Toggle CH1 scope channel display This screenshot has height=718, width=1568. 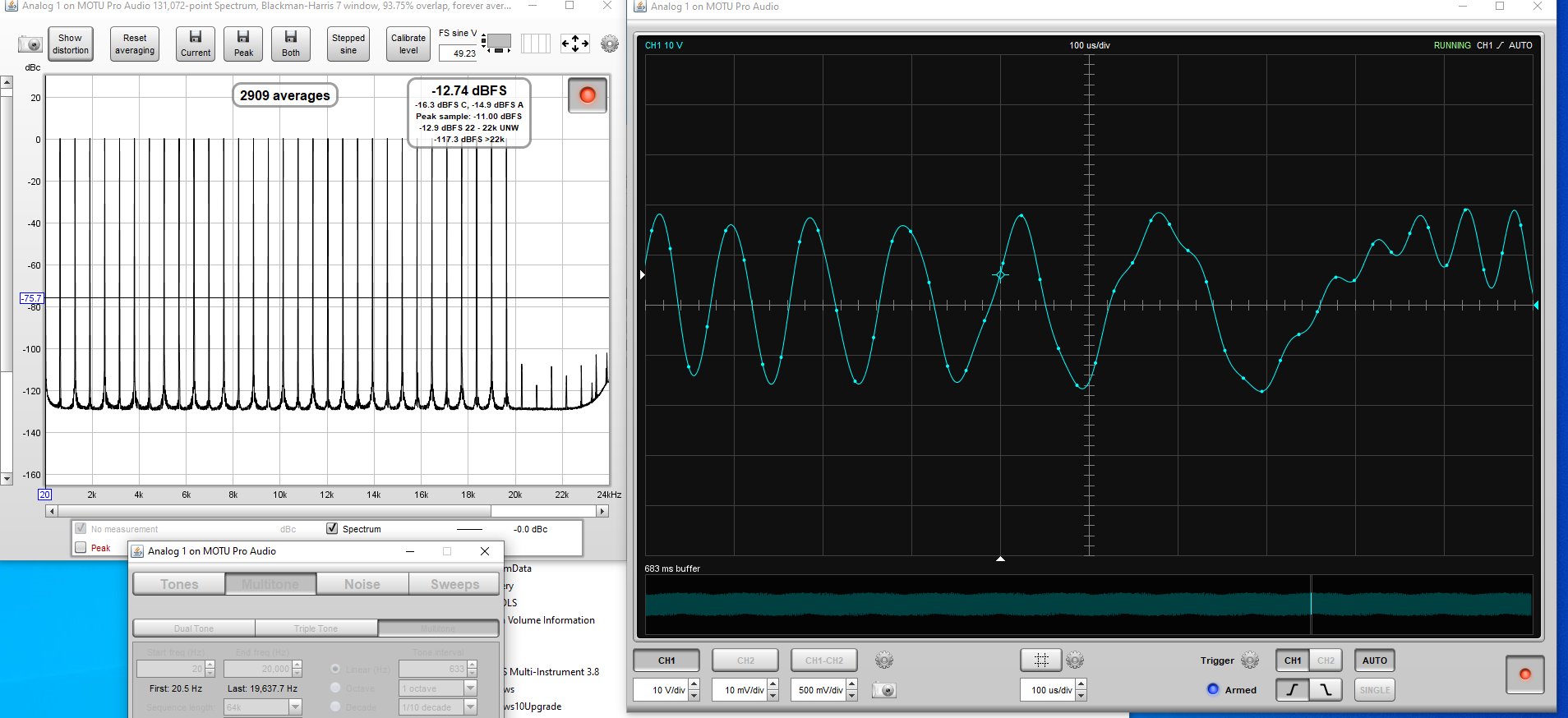click(666, 660)
